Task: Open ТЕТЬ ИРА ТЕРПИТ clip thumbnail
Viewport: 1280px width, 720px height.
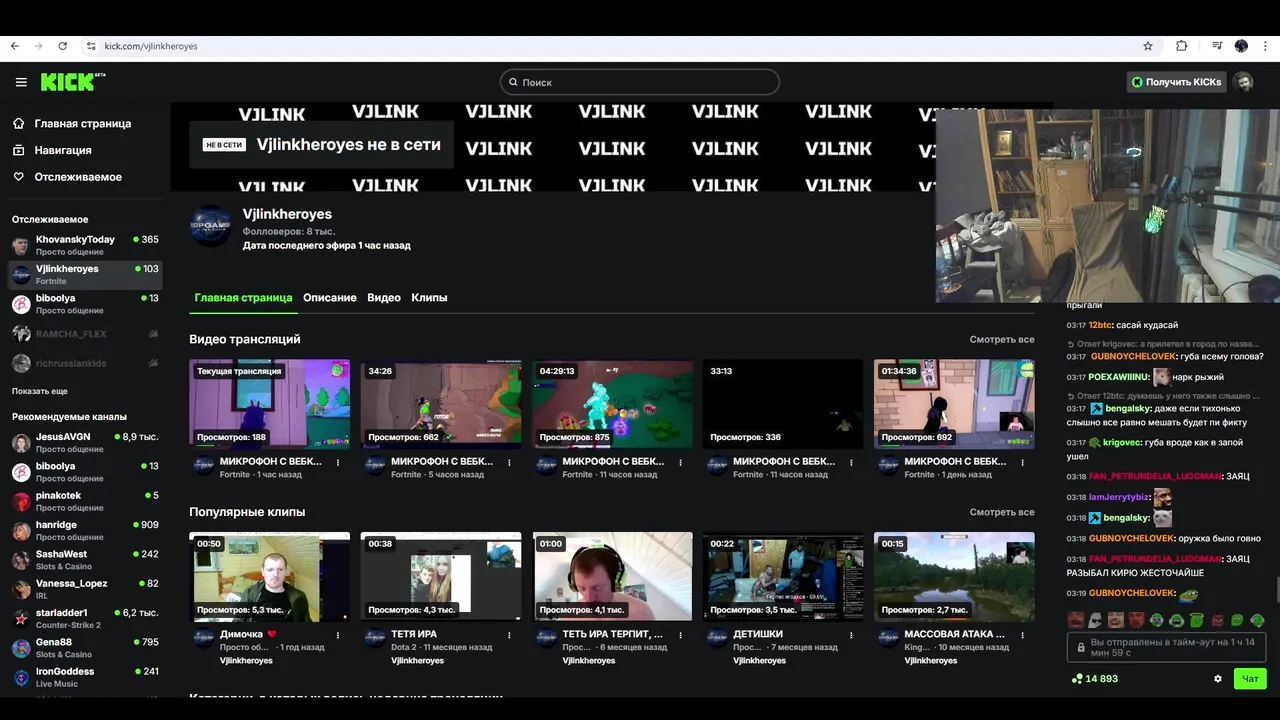Action: (612, 577)
